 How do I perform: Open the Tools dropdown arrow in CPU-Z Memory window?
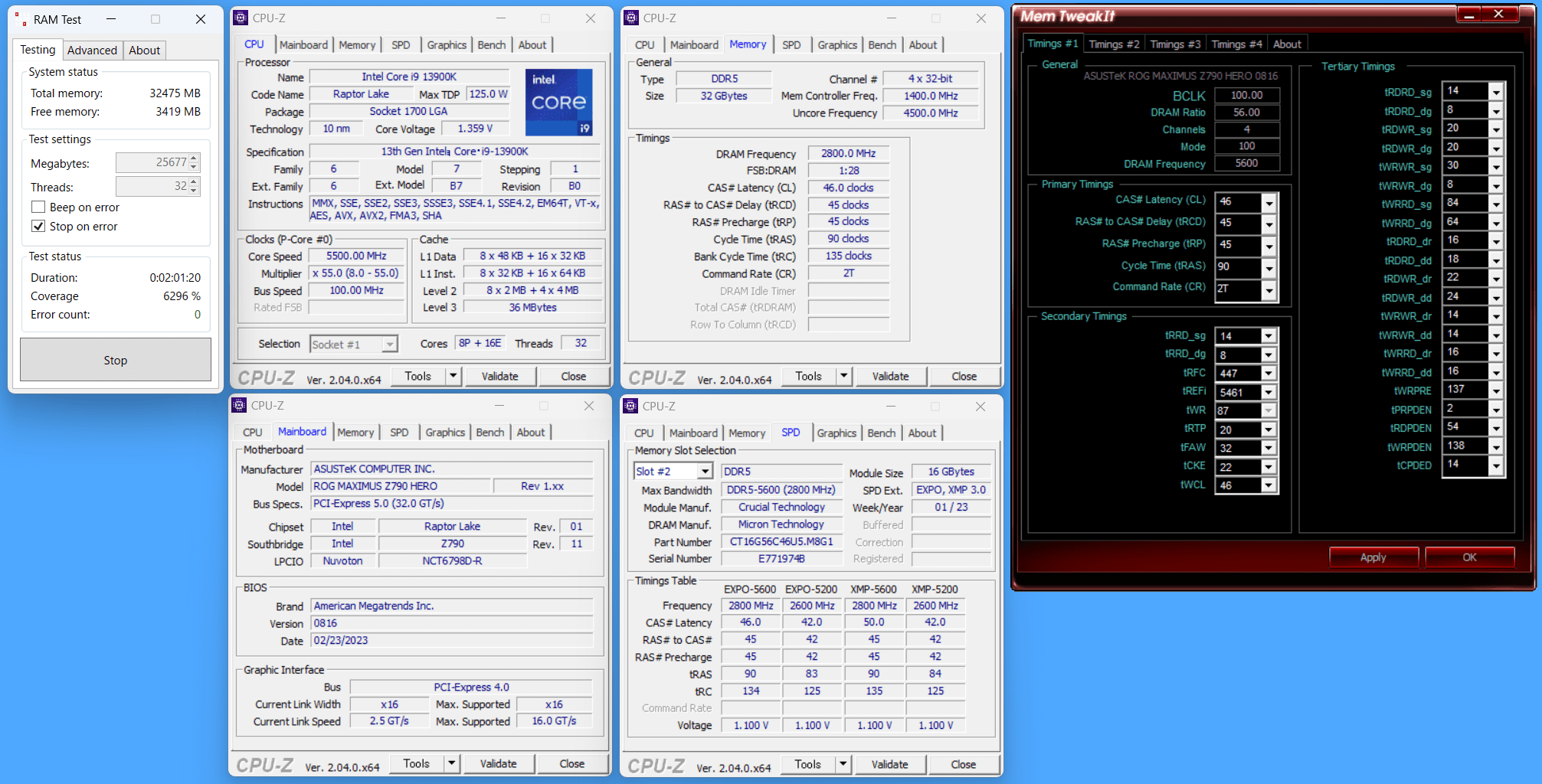tap(844, 376)
